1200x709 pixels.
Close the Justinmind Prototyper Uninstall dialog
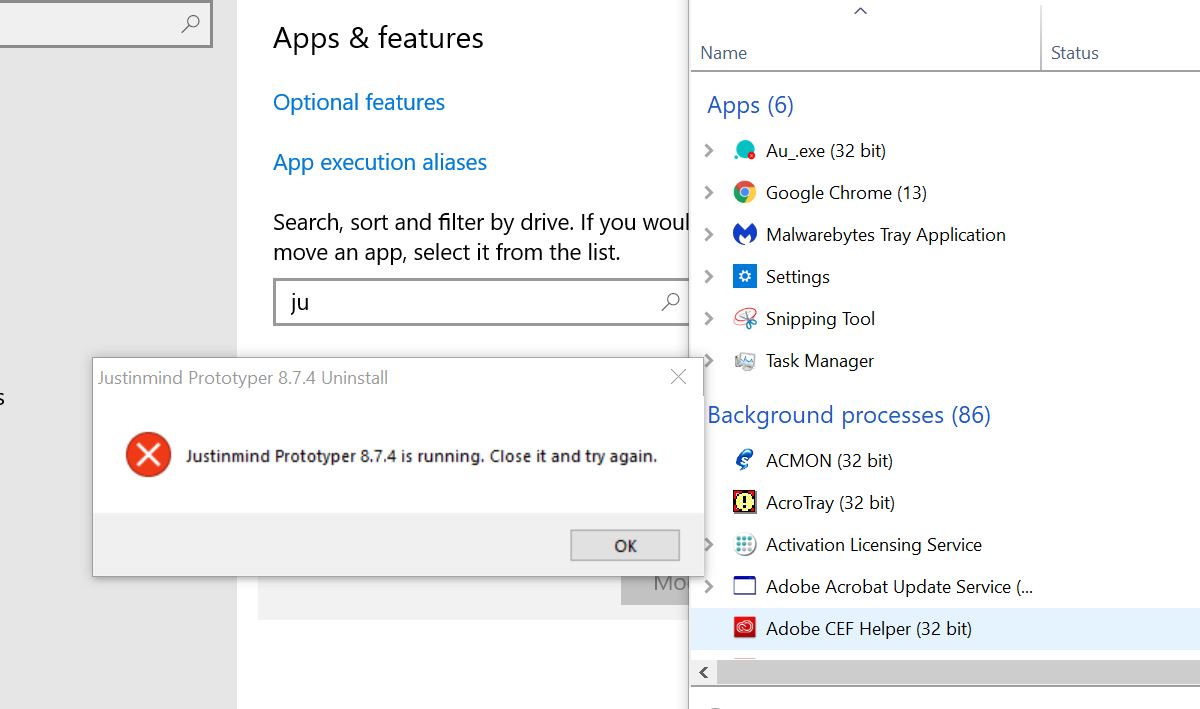[x=678, y=377]
